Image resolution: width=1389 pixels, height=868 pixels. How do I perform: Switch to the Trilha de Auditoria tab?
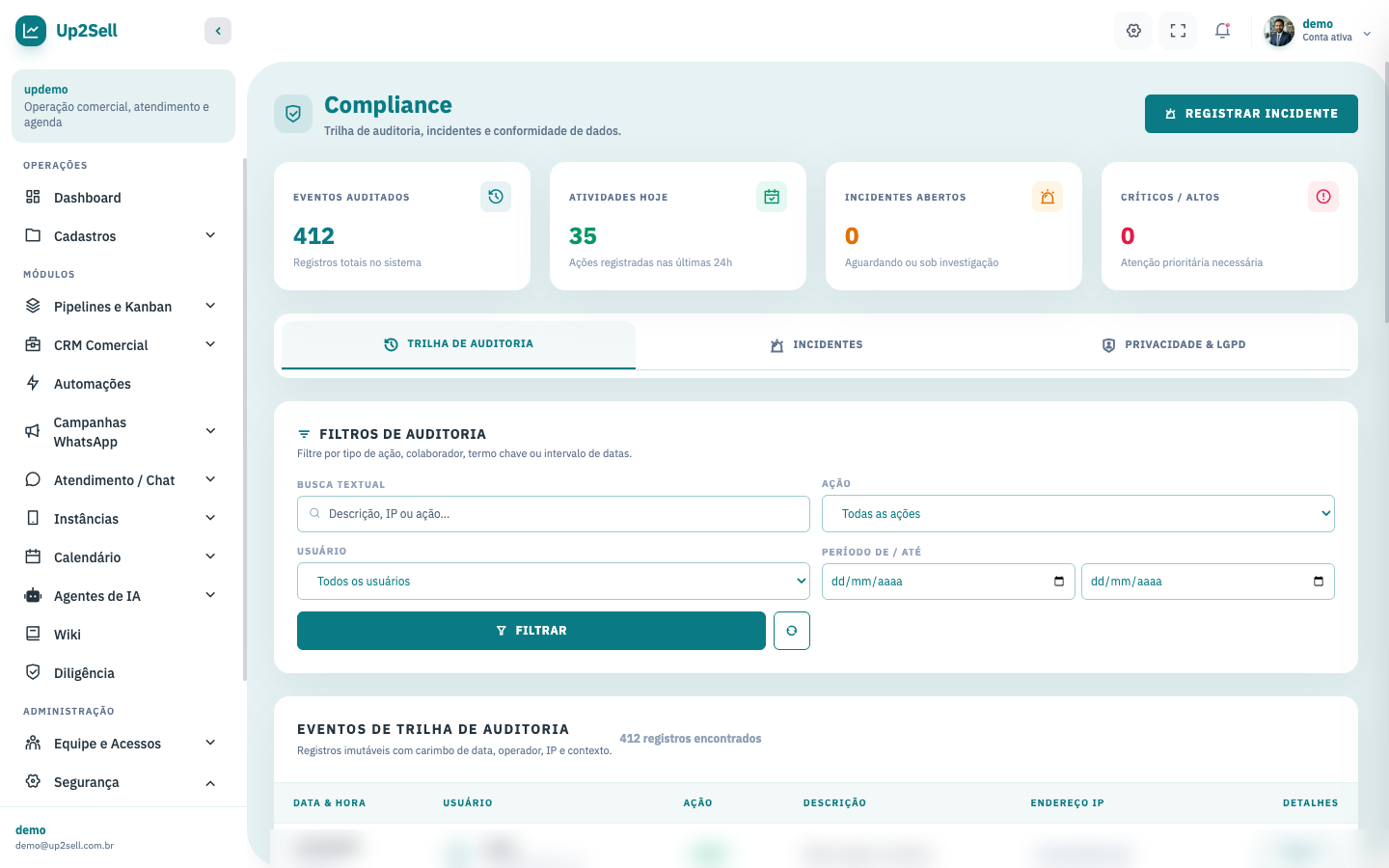click(458, 344)
